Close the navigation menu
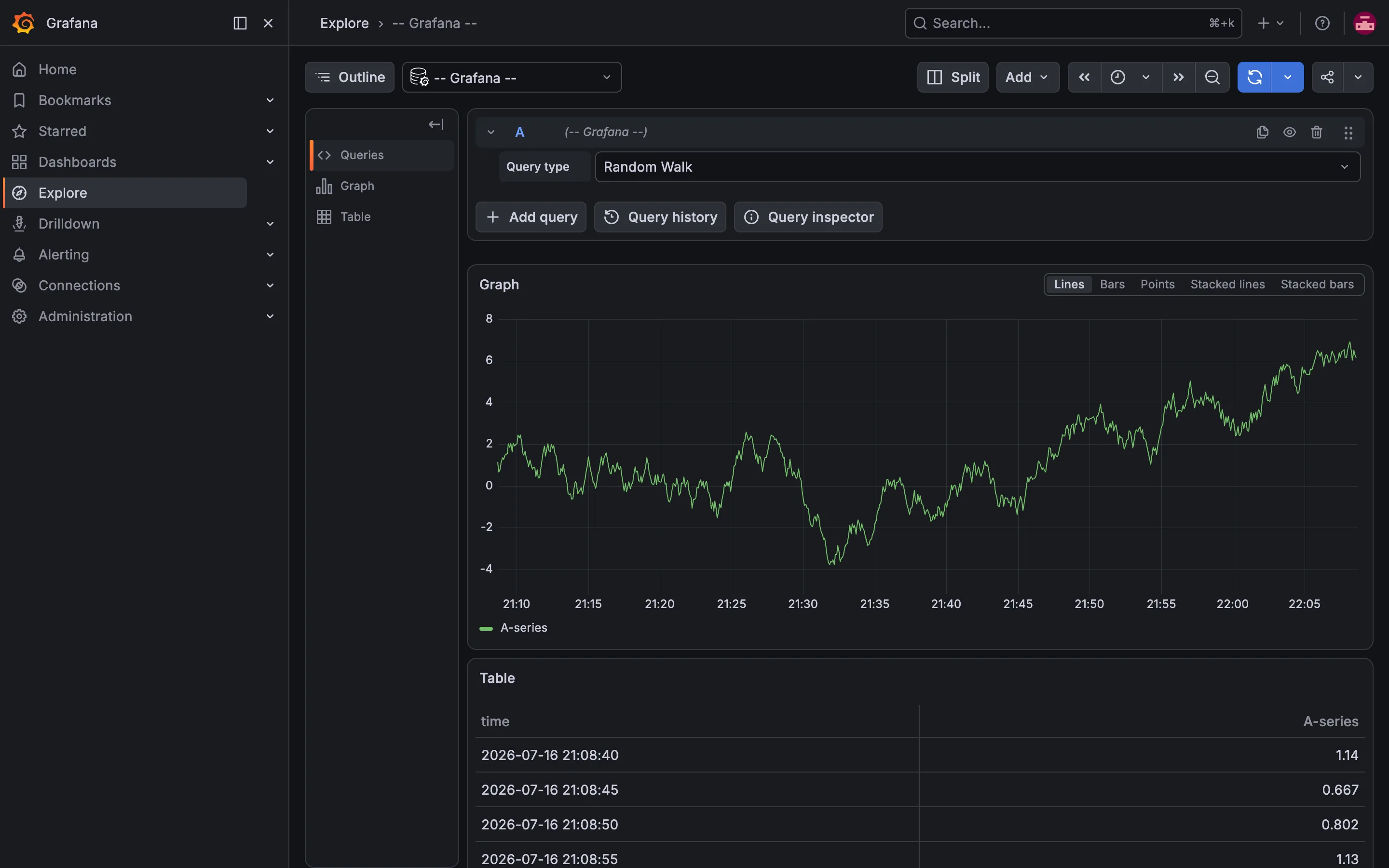Viewport: 1389px width, 868px height. coord(268,23)
